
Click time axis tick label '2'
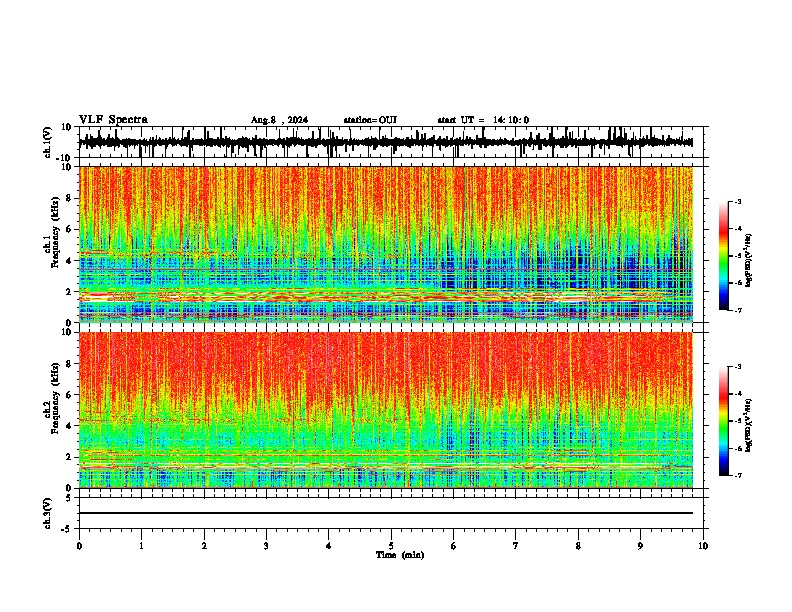204,546
